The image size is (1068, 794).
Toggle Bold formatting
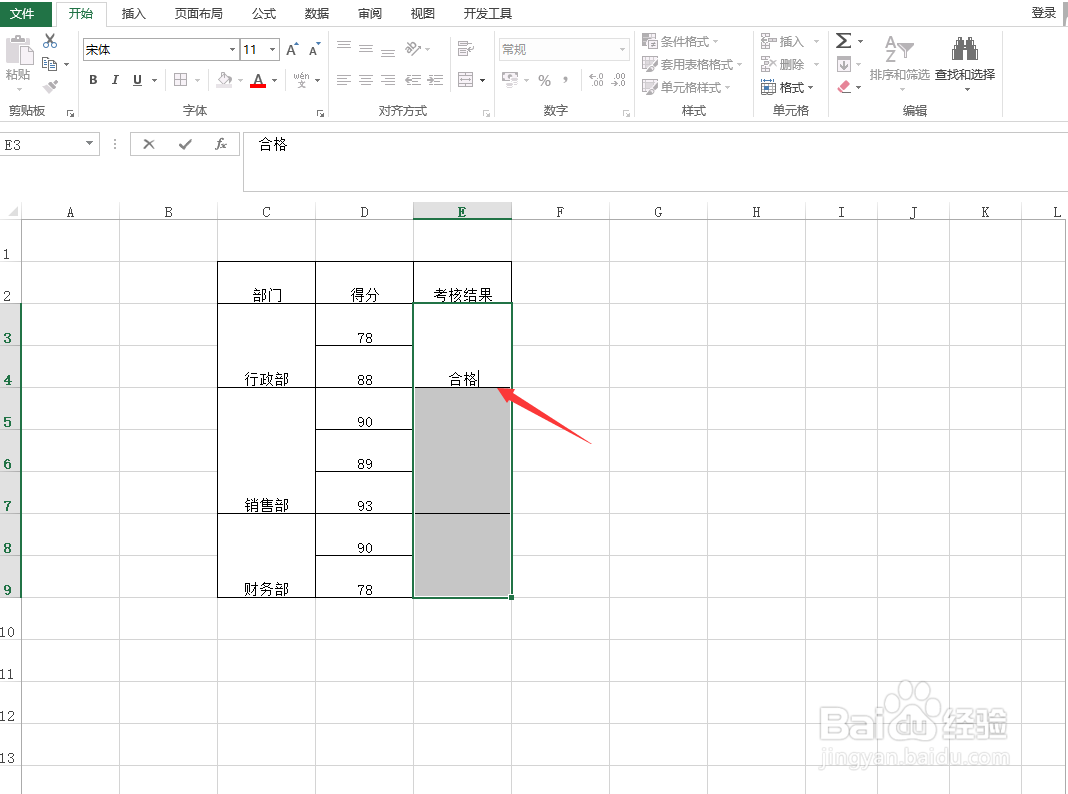[x=93, y=80]
